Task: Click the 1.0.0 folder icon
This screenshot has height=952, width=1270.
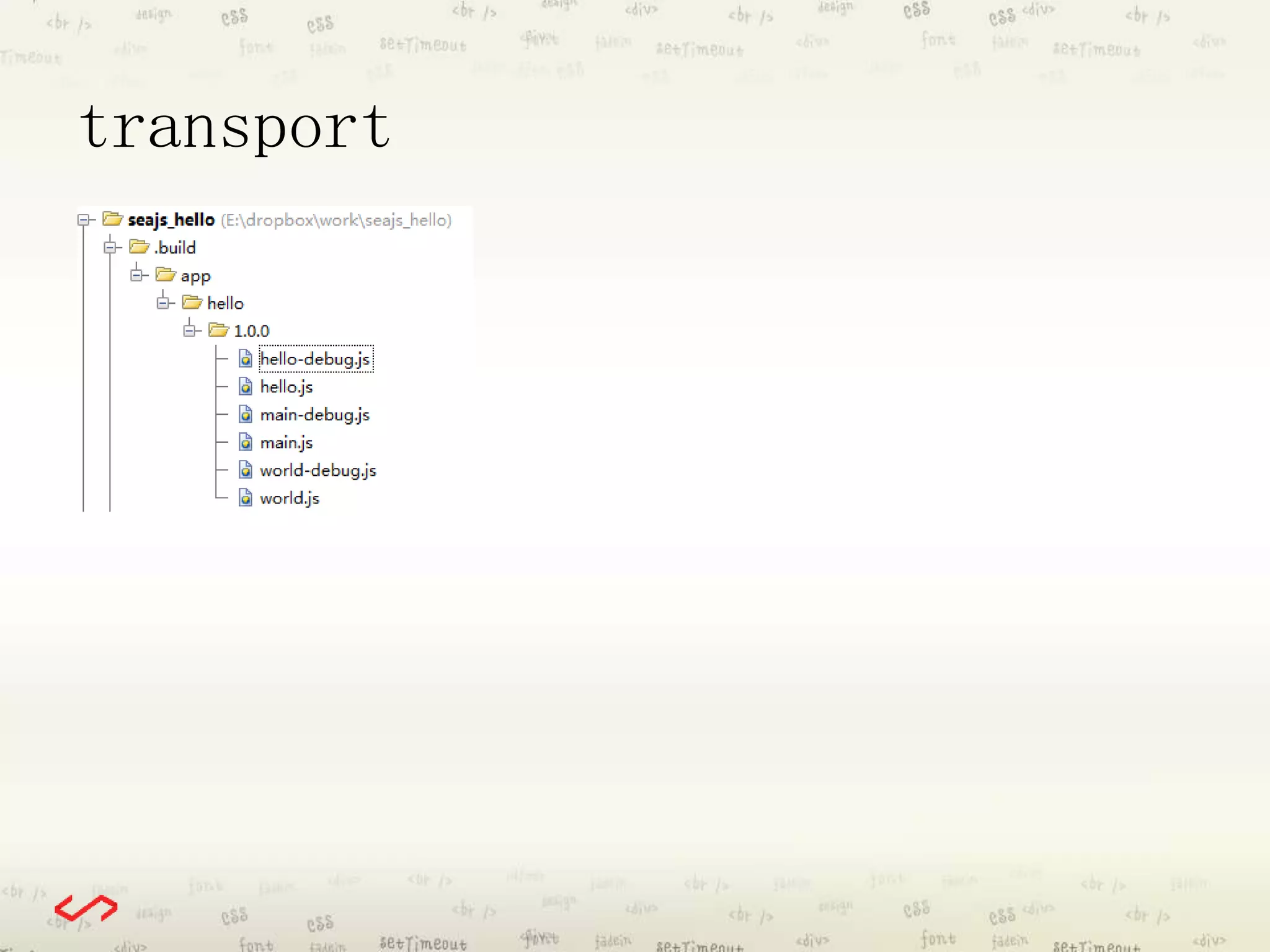Action: [x=219, y=330]
